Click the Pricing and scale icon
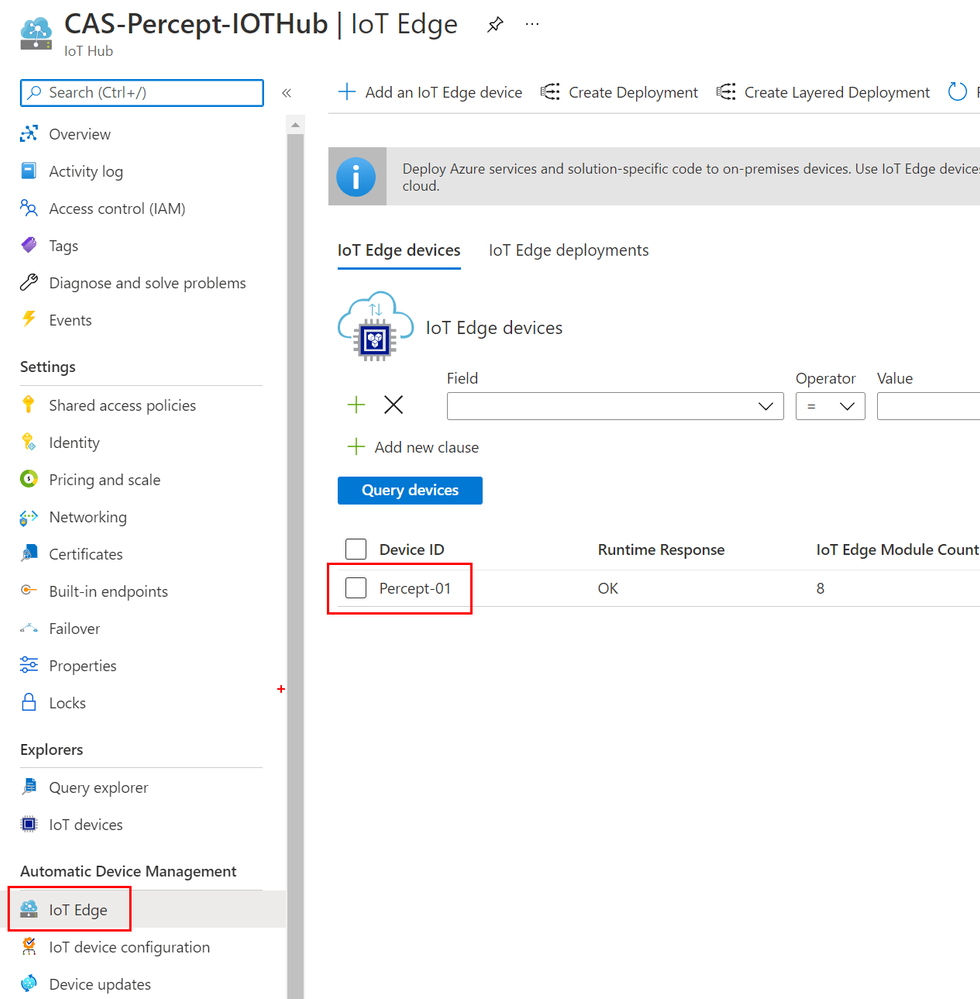Image resolution: width=980 pixels, height=999 pixels. click(x=29, y=478)
